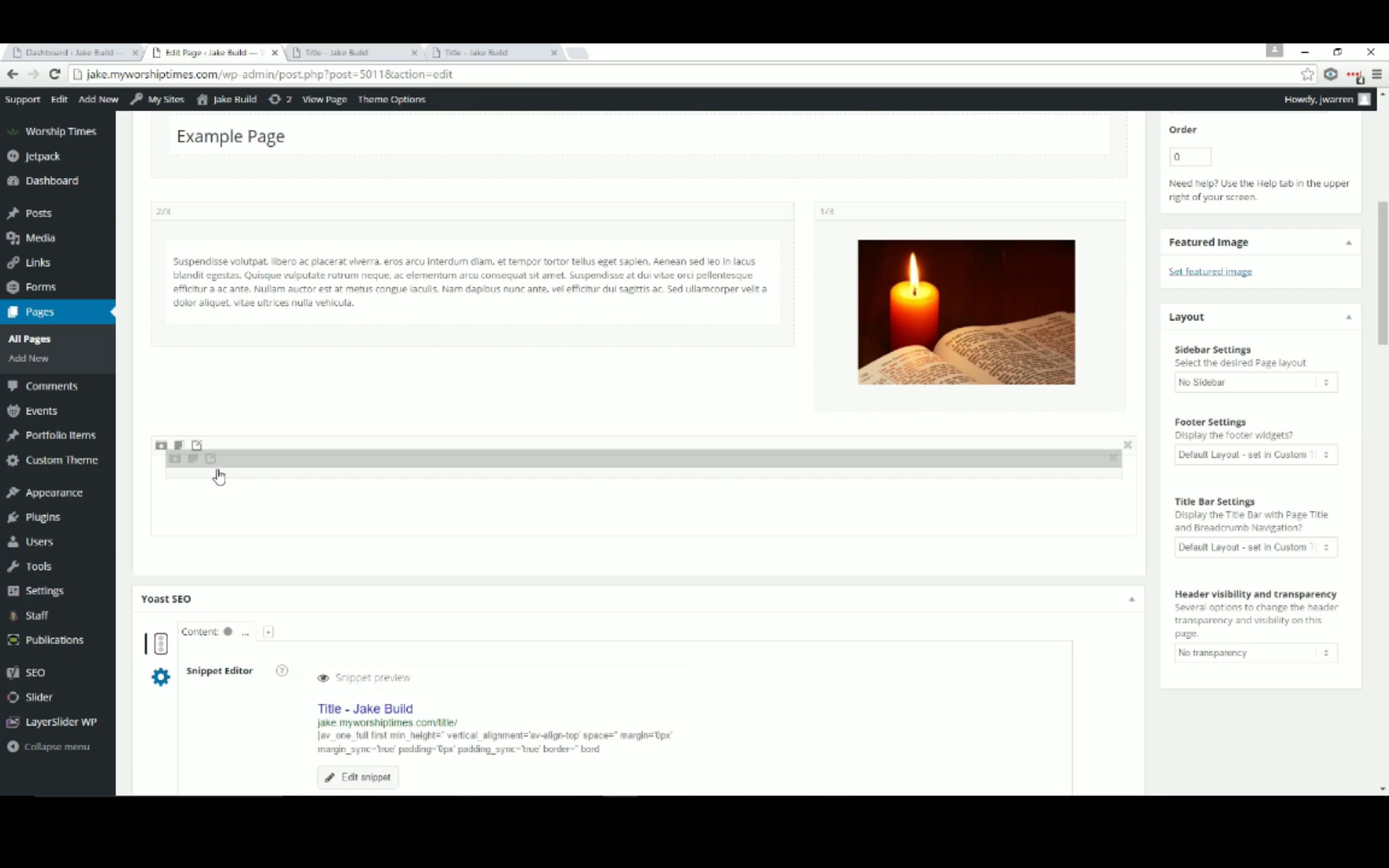Collapse the Yoast SEO panel
The height and width of the screenshot is (868, 1389).
click(x=1131, y=599)
